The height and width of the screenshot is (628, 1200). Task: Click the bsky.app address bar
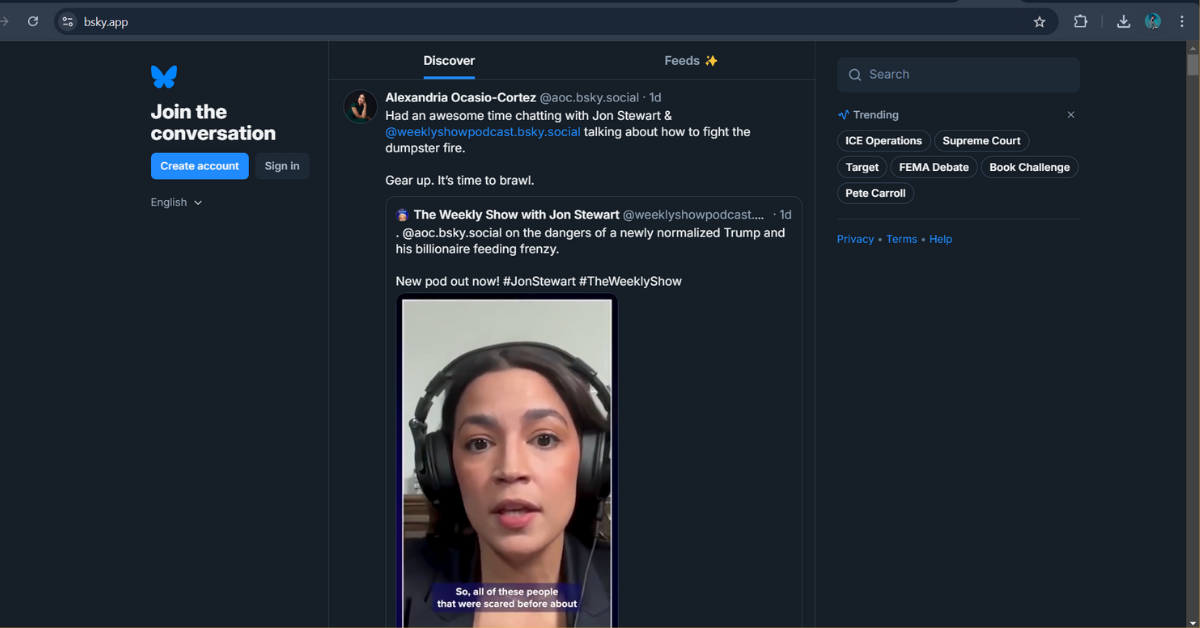(x=555, y=21)
